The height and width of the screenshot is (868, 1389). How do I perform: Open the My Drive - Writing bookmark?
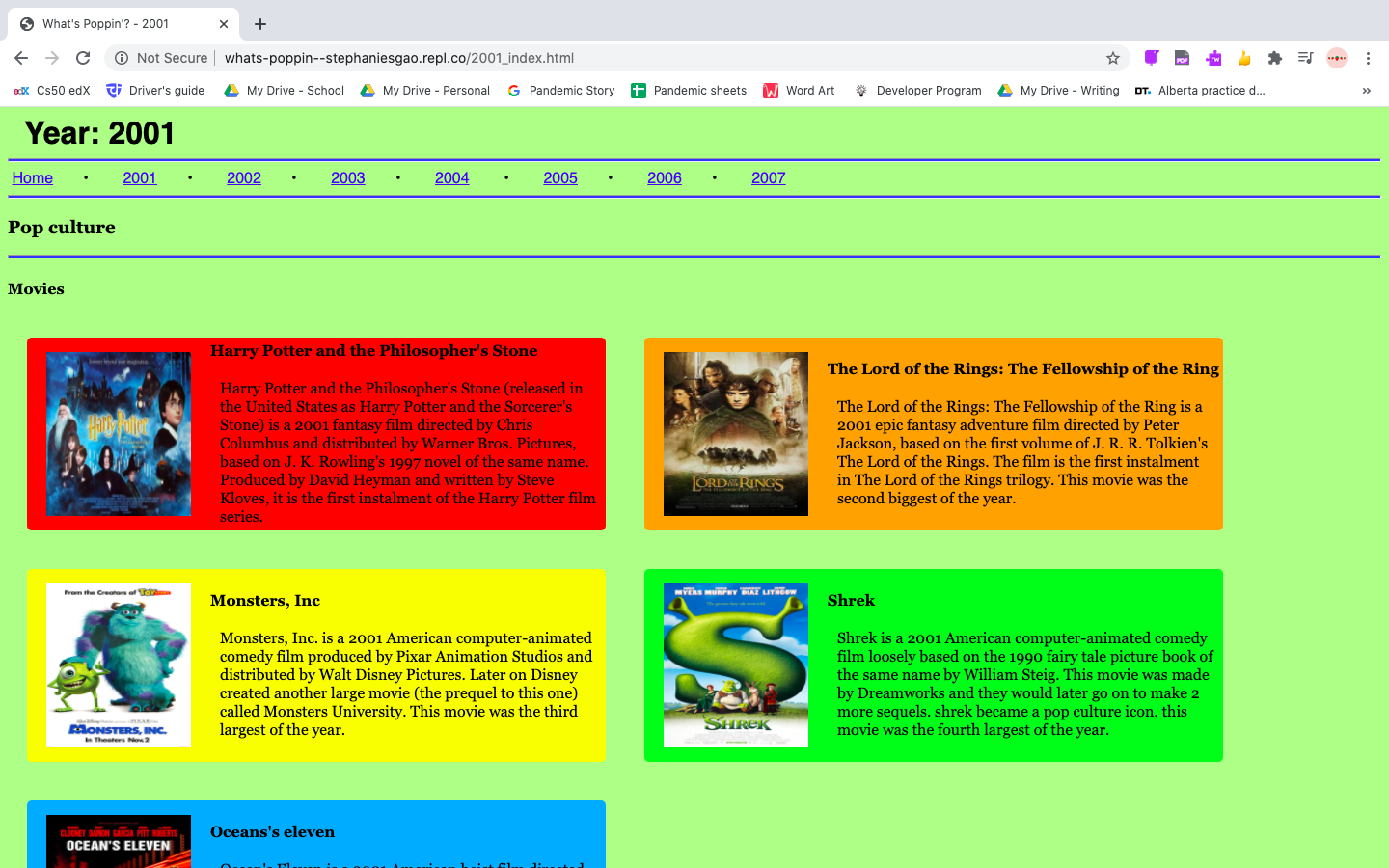[1058, 91]
